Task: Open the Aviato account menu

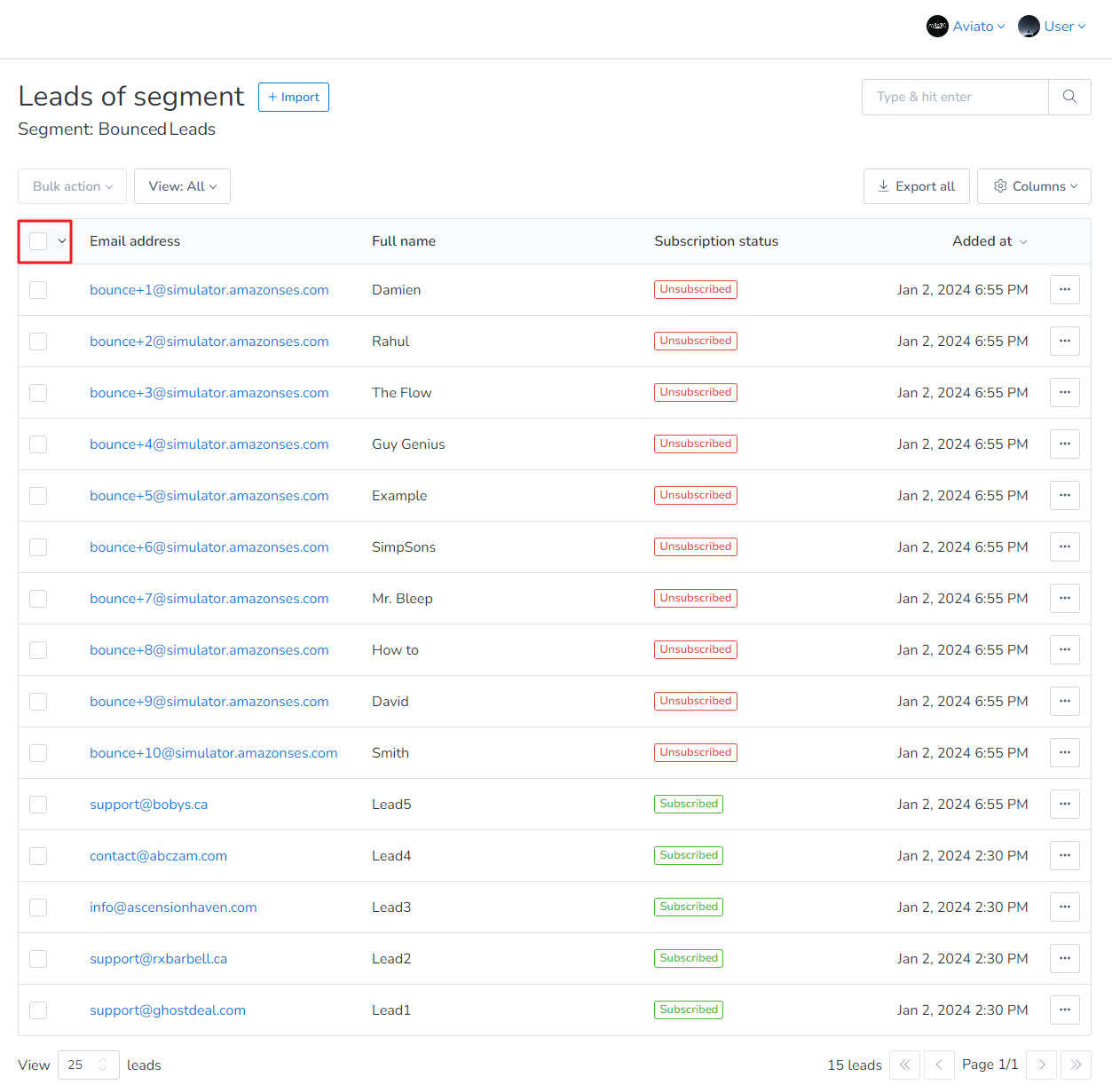Action: tap(966, 27)
